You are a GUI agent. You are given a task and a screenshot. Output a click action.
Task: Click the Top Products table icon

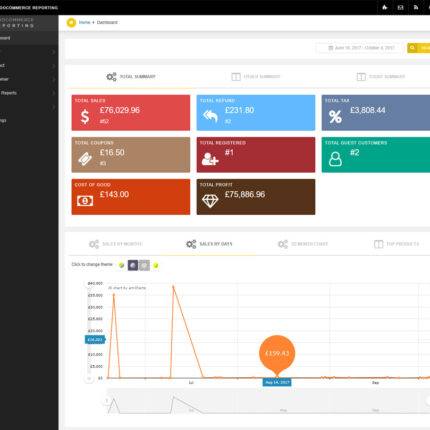coord(378,244)
